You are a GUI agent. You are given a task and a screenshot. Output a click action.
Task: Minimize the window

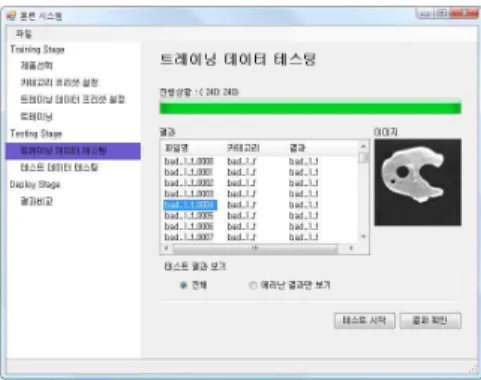[425, 14]
